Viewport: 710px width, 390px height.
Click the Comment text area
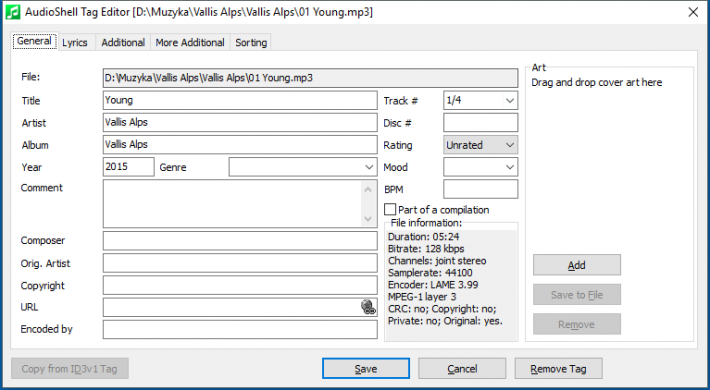click(233, 204)
